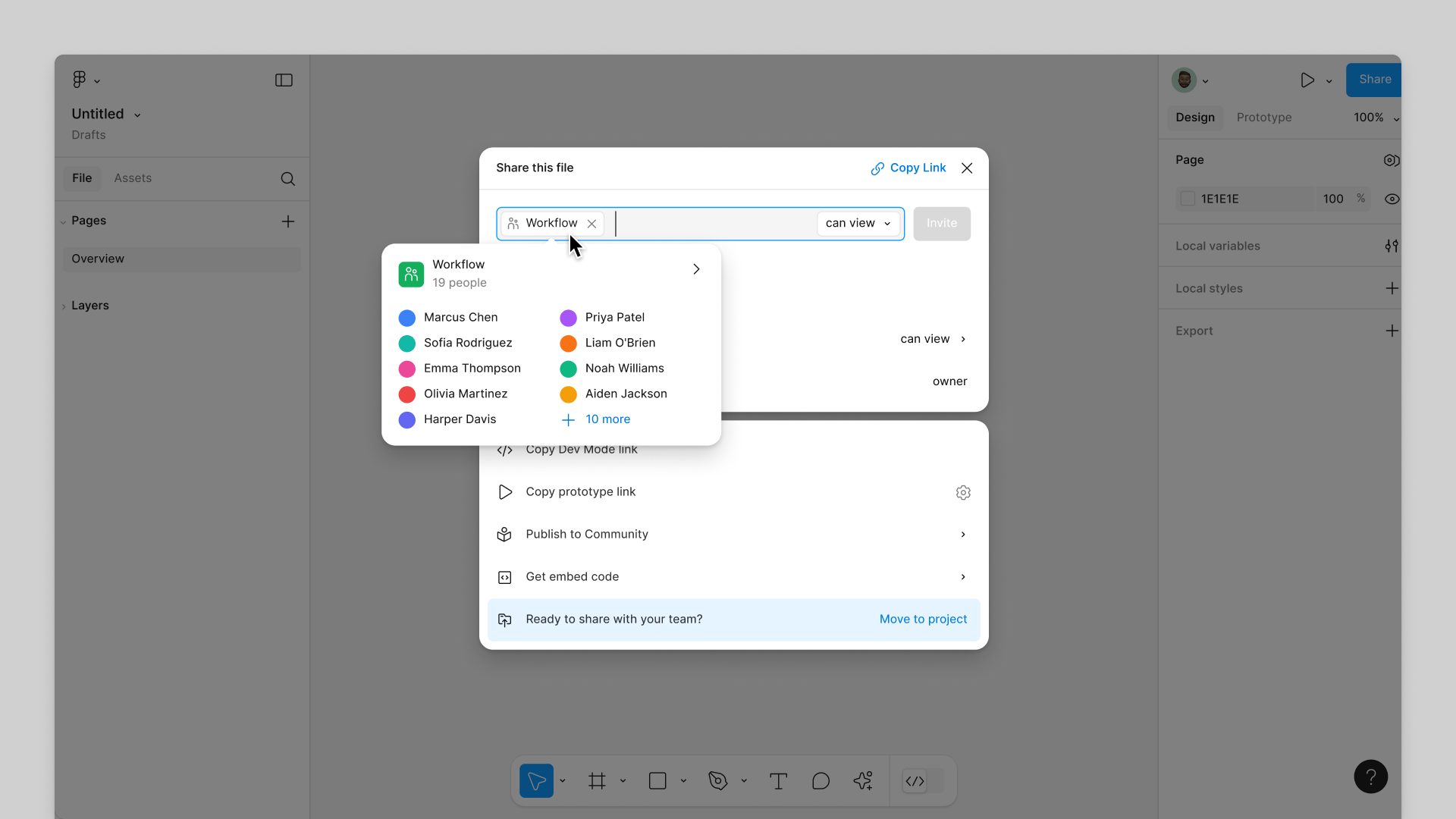Switch to the Assets tab
Screen dimensions: 1456x819
(133, 177)
